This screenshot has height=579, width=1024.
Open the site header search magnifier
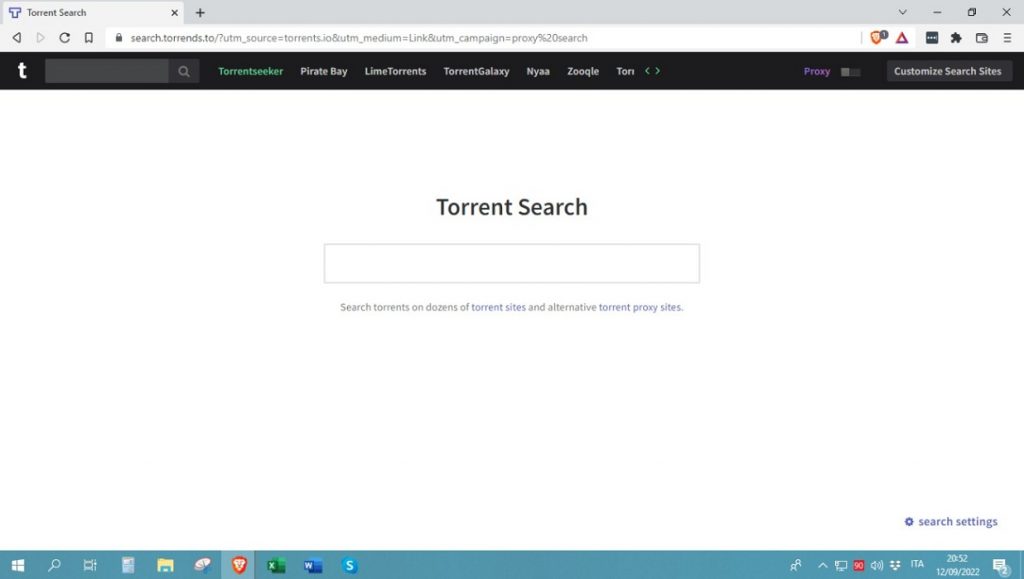point(184,71)
